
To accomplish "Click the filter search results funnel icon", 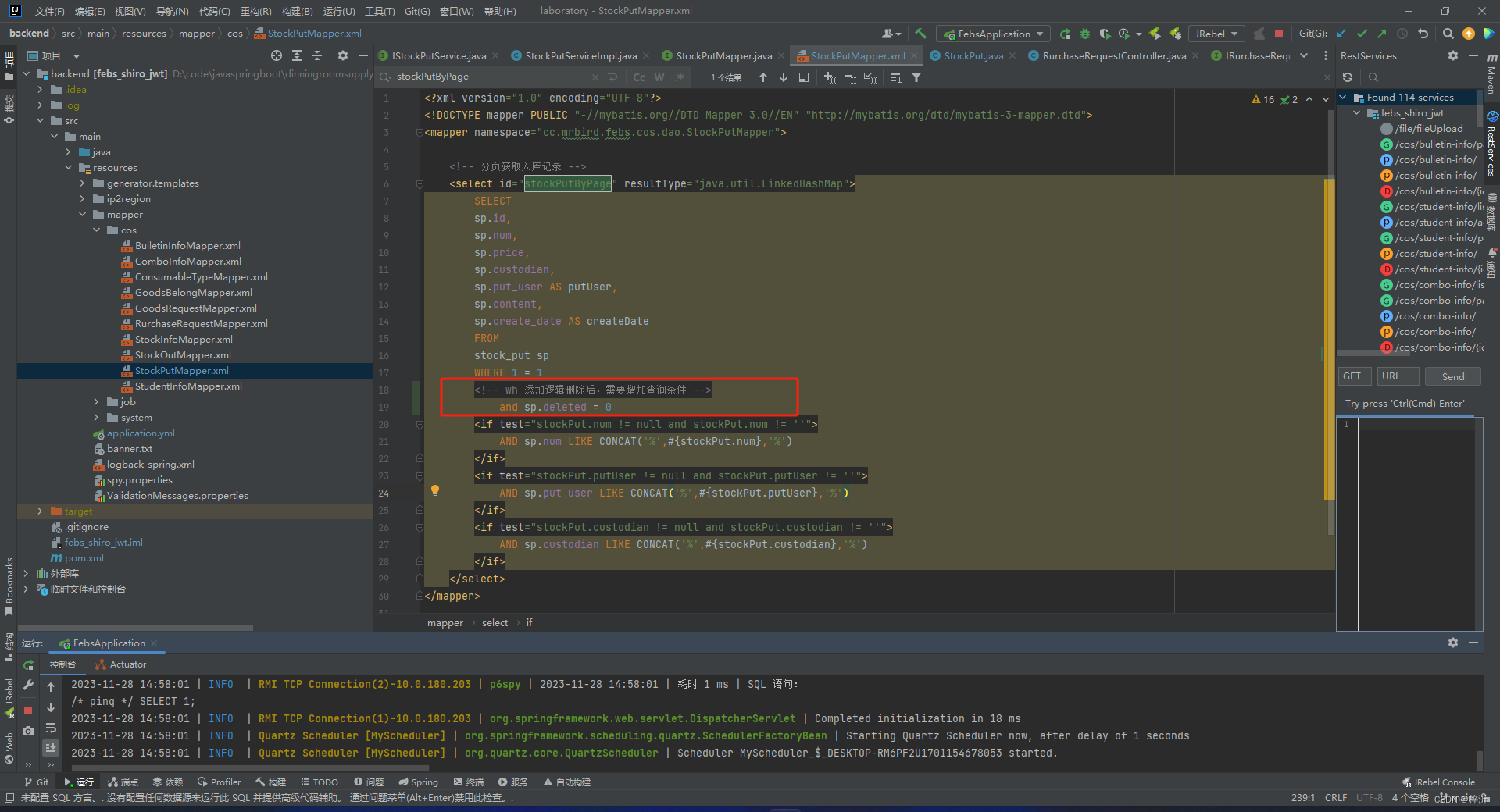I will coord(916,77).
